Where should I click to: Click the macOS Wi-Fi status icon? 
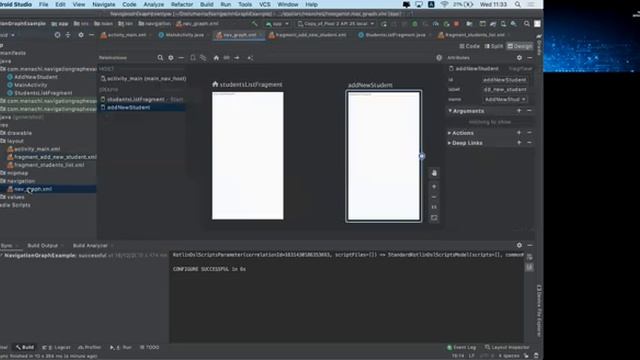(444, 4)
